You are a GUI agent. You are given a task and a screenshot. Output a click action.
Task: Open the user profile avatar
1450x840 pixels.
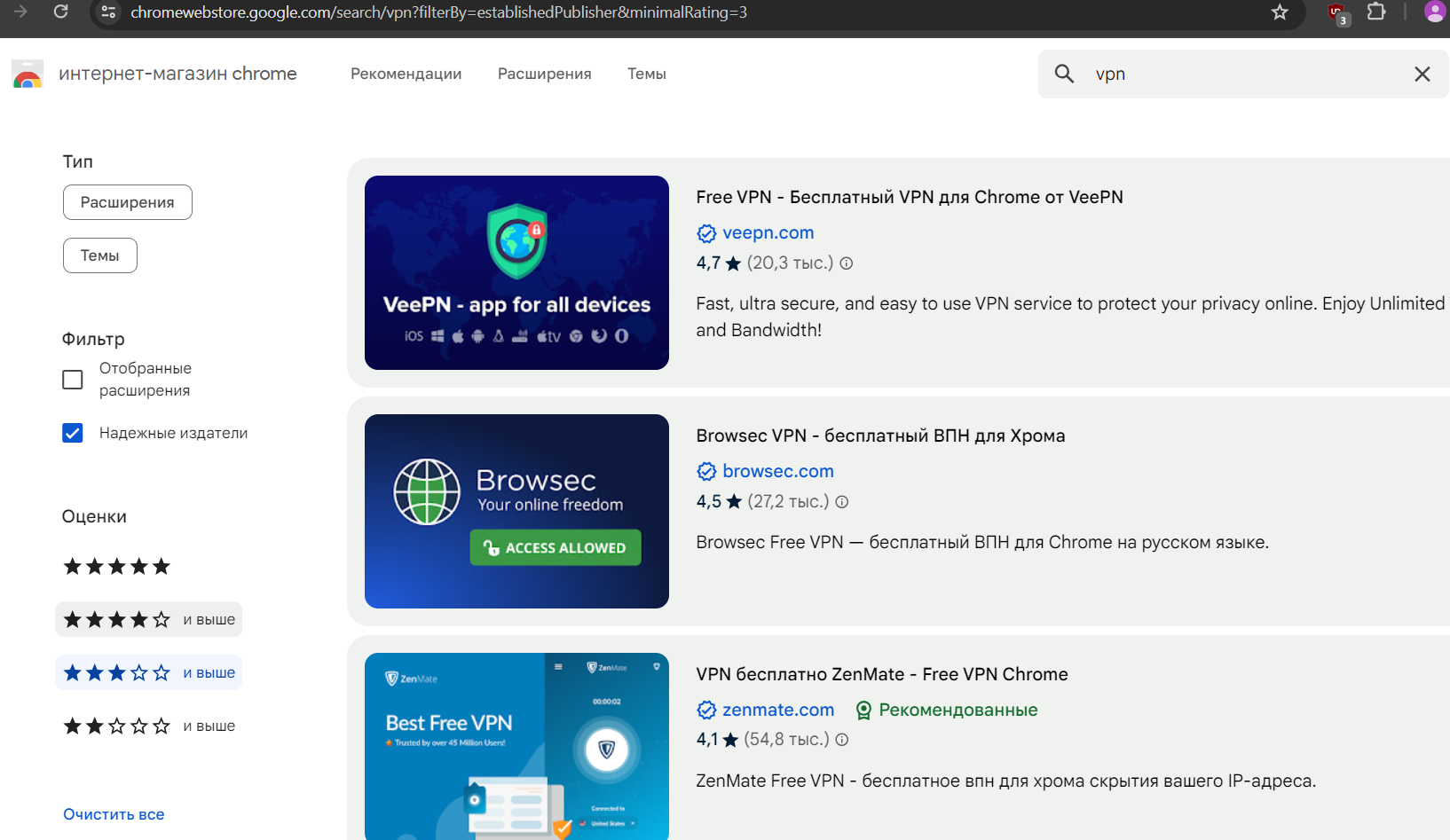pyautogui.click(x=1435, y=12)
